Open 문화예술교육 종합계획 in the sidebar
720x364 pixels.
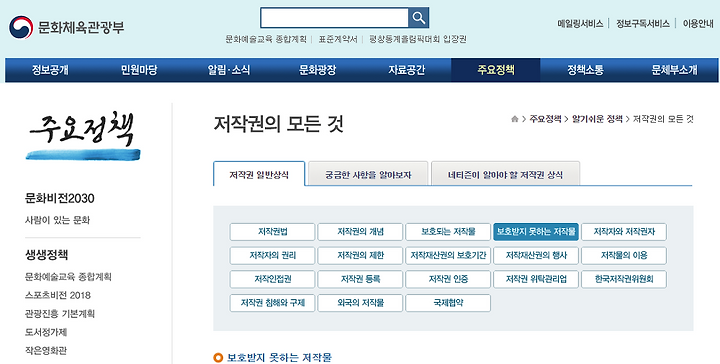click(68, 277)
